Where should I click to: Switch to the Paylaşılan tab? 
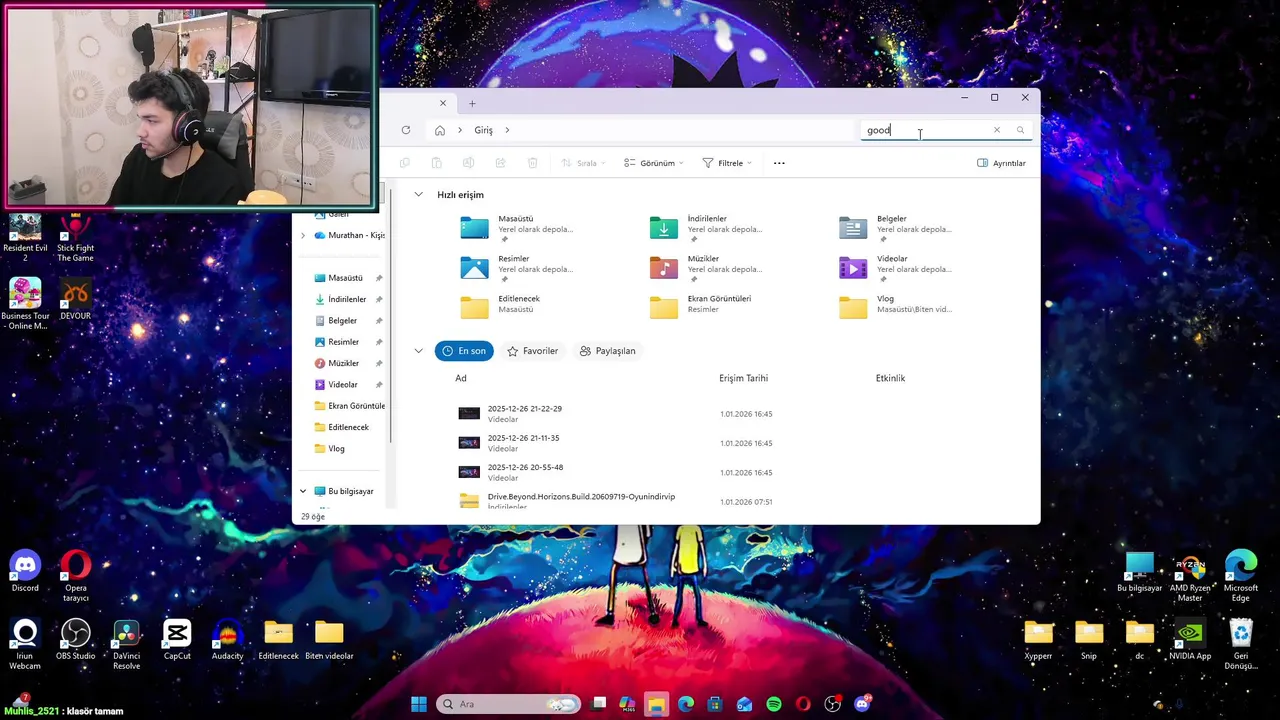(x=608, y=351)
